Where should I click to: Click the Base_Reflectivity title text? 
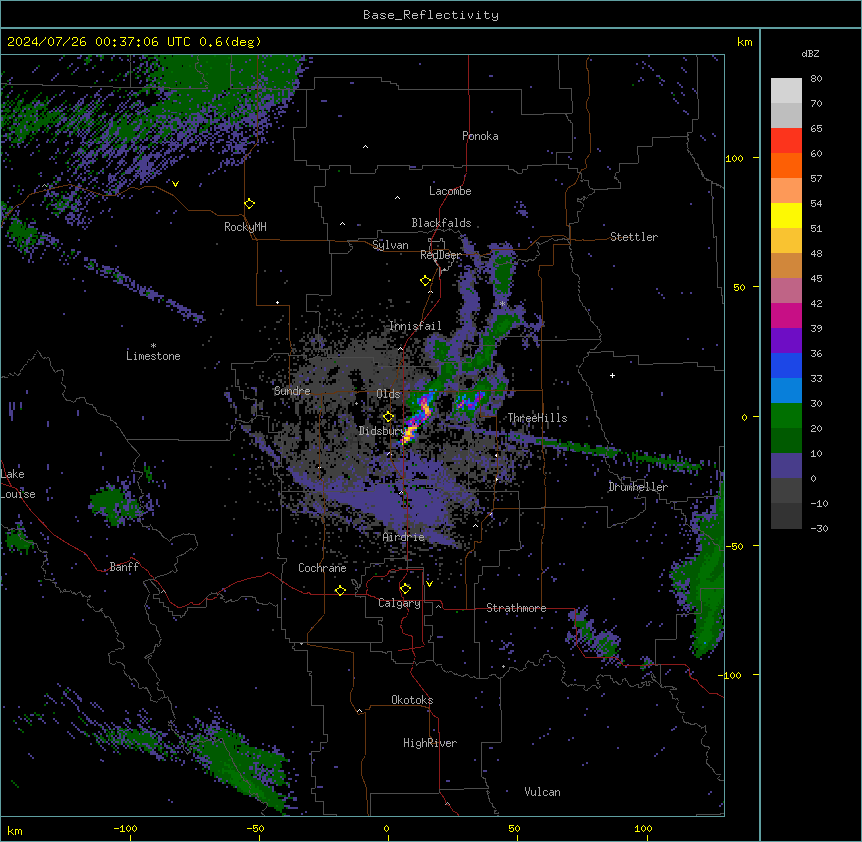tap(431, 15)
